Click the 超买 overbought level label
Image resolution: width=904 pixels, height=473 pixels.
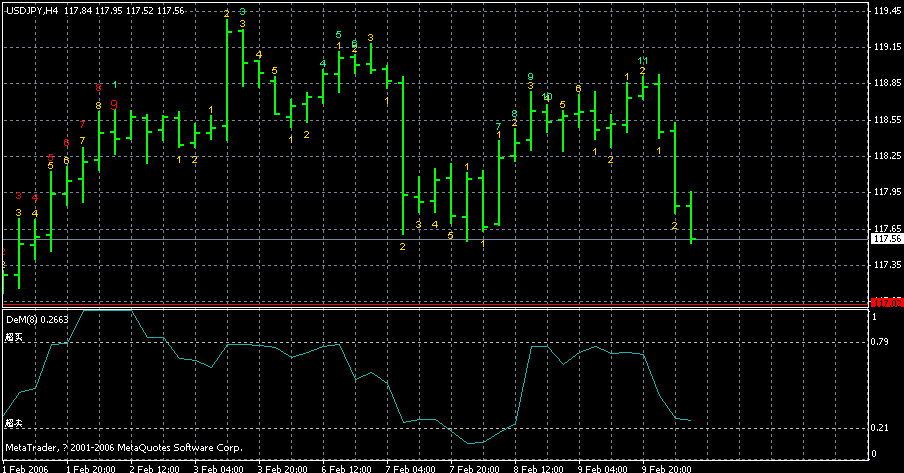(13, 338)
